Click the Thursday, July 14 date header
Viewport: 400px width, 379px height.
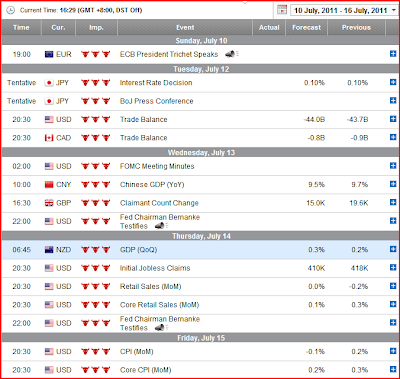[x=201, y=236]
